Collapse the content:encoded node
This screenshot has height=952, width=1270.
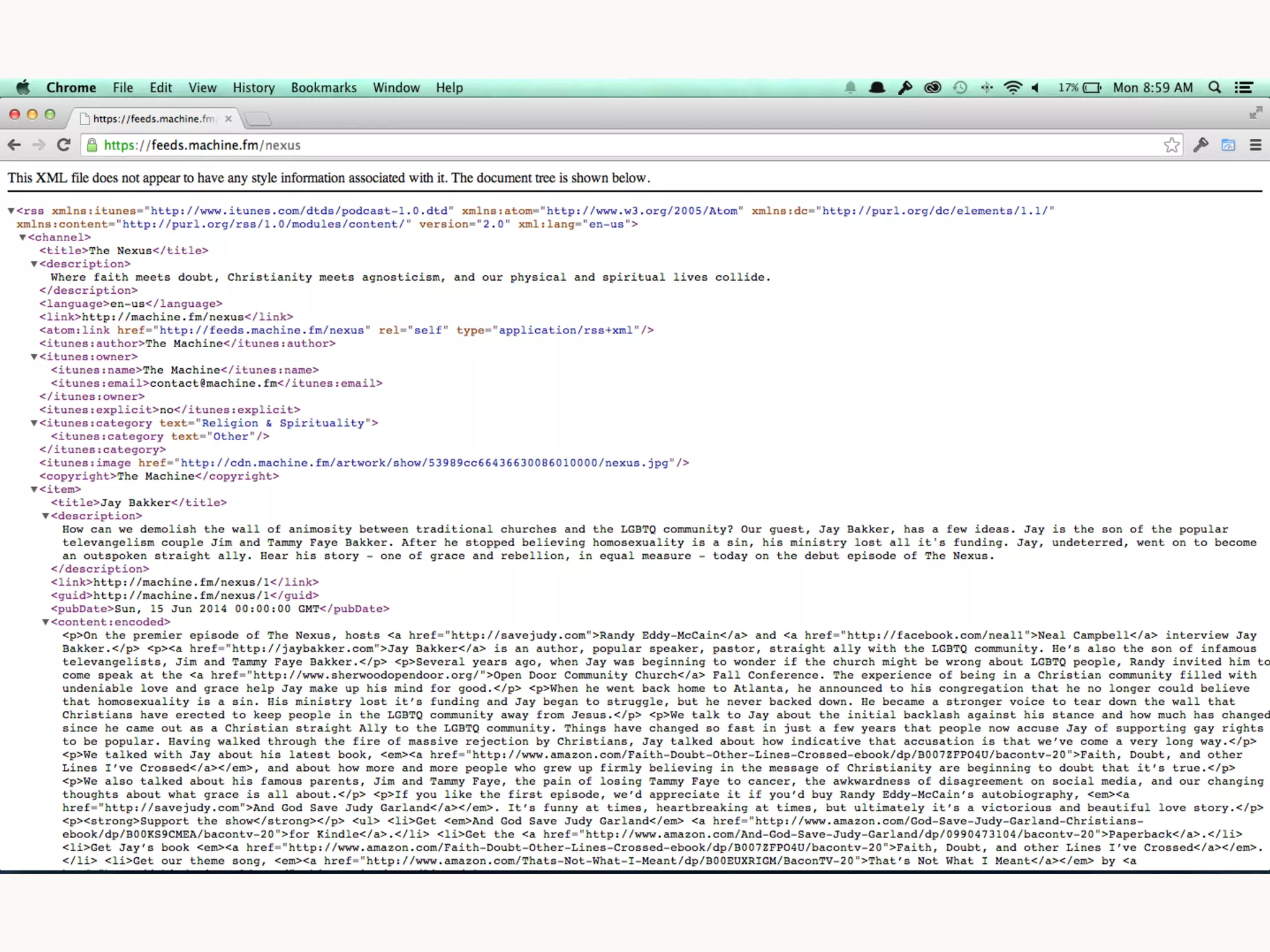pos(46,622)
